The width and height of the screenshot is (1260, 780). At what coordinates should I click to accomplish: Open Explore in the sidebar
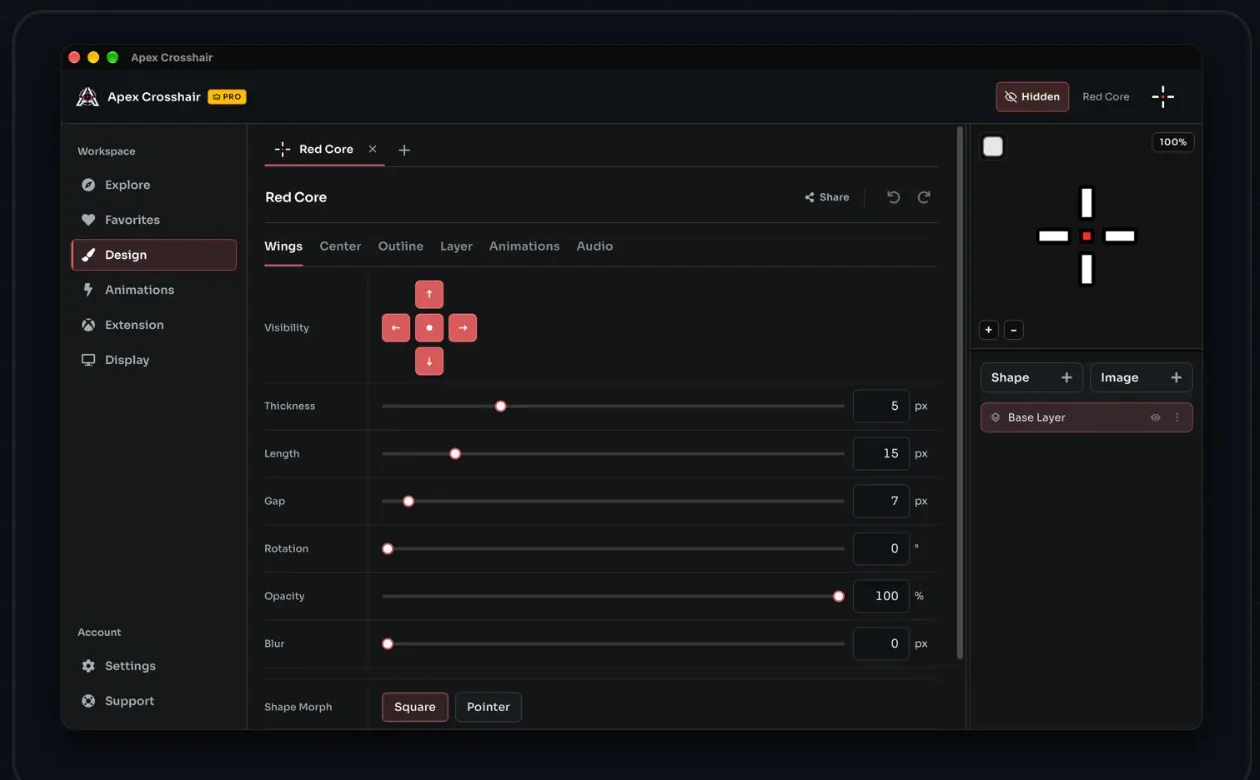154,185
